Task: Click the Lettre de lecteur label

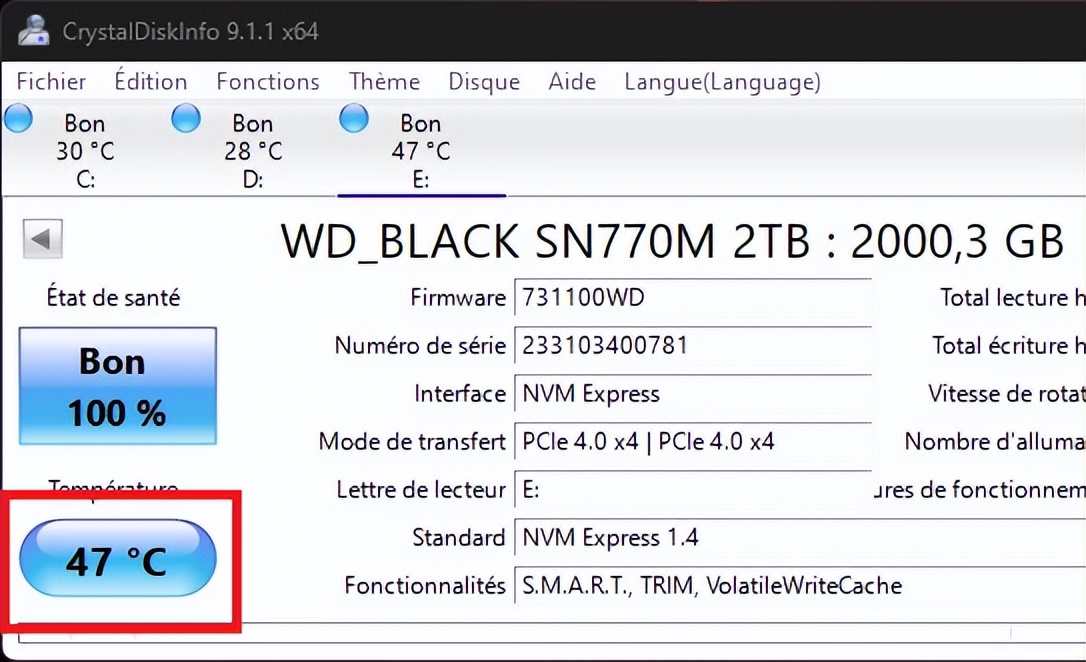Action: (x=421, y=490)
